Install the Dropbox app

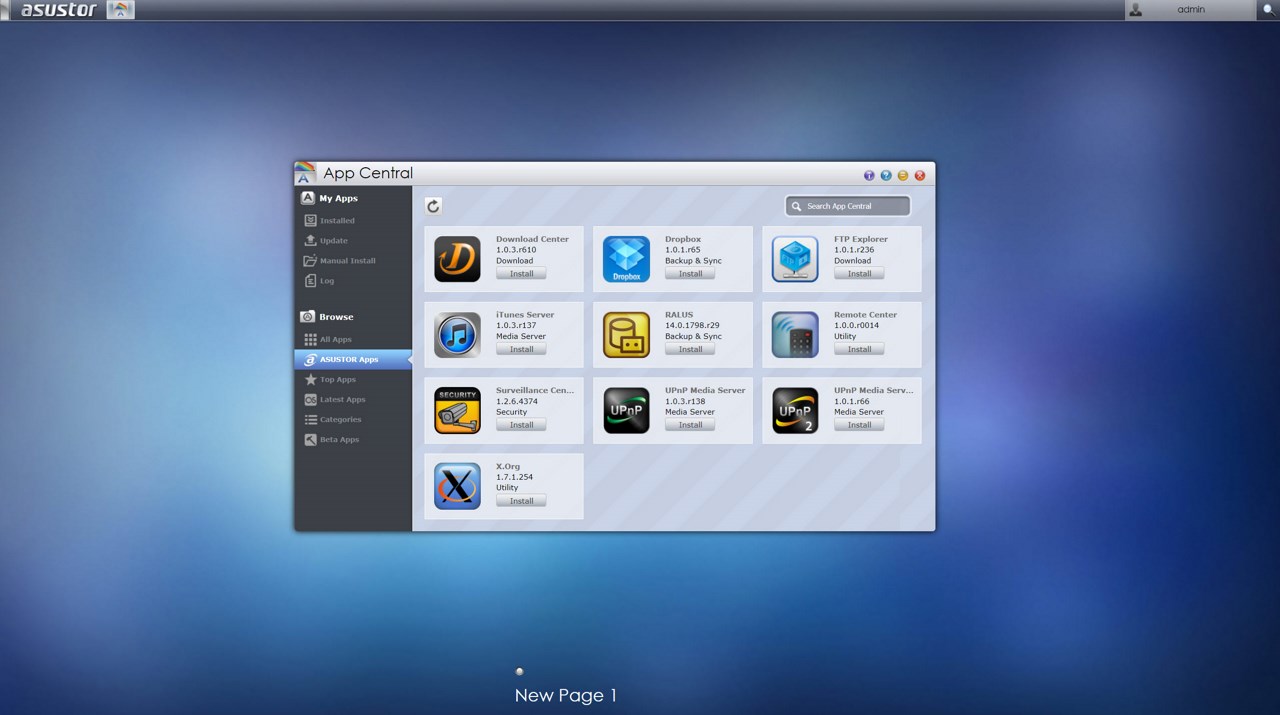coord(690,274)
